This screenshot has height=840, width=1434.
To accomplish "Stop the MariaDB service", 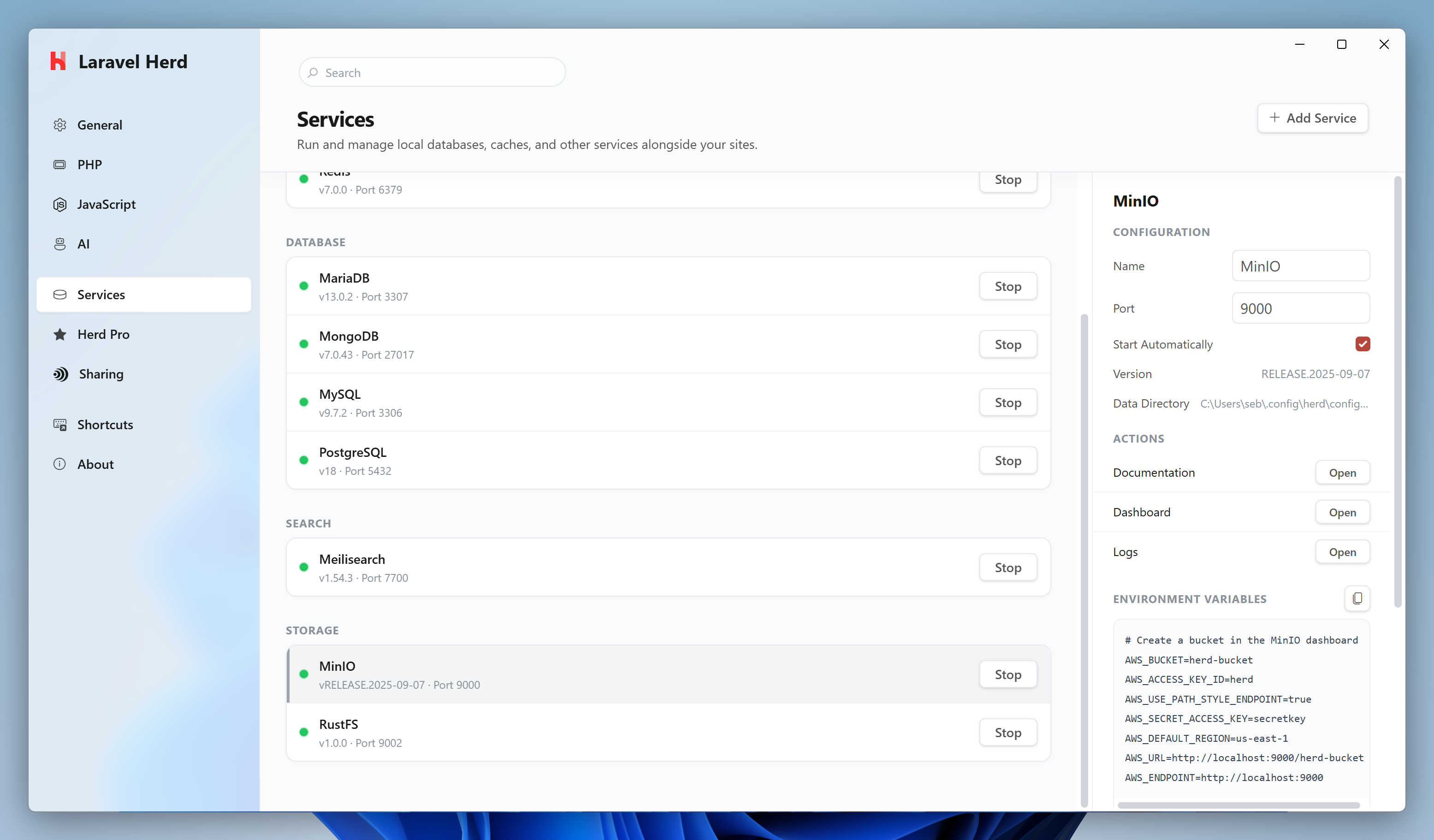I will (1008, 286).
